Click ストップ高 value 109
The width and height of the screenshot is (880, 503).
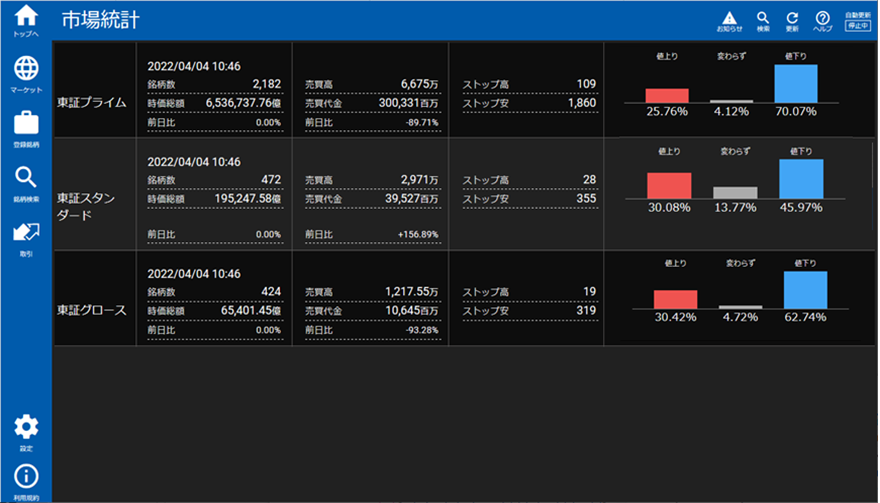click(x=586, y=84)
